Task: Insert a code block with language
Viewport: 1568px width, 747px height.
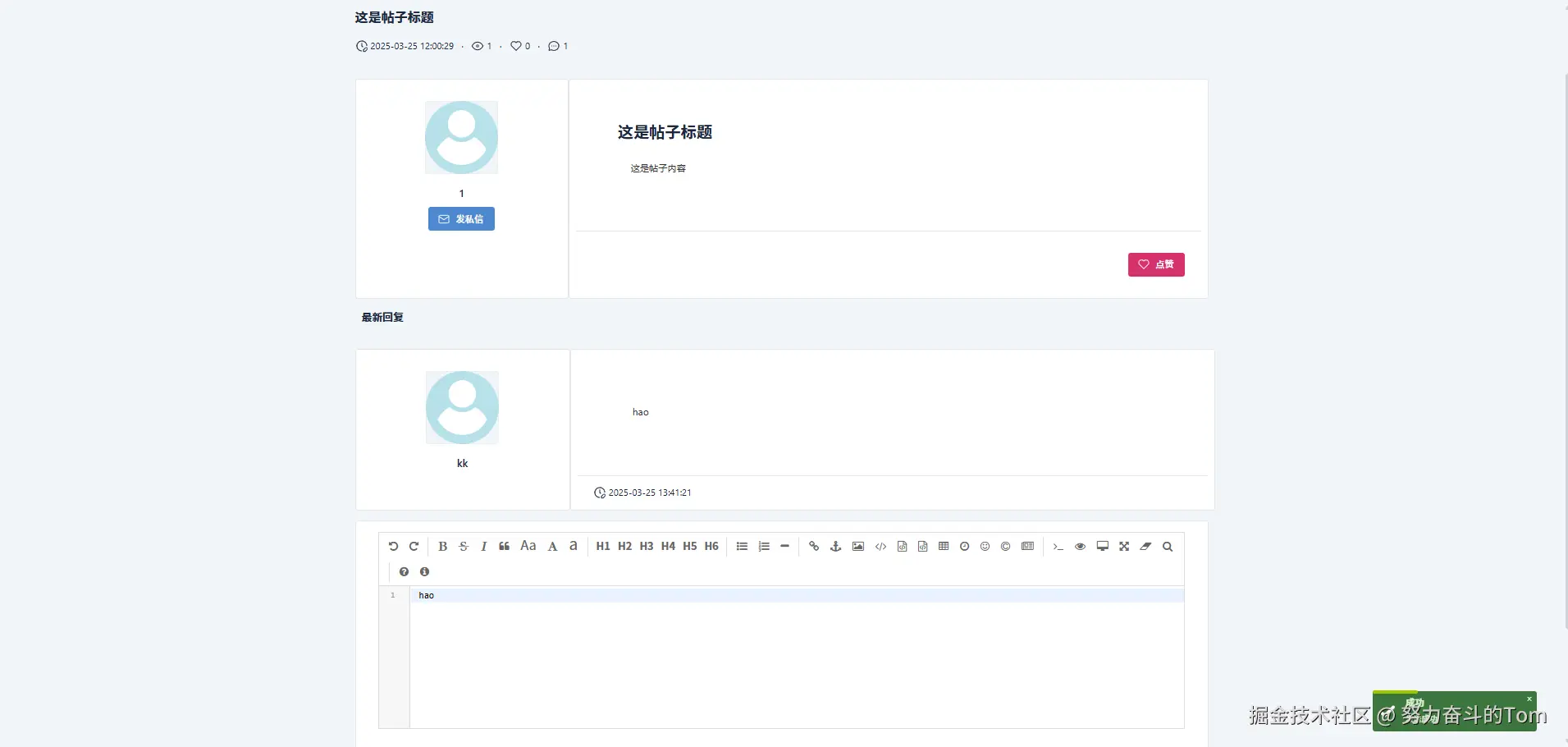Action: [x=923, y=547]
